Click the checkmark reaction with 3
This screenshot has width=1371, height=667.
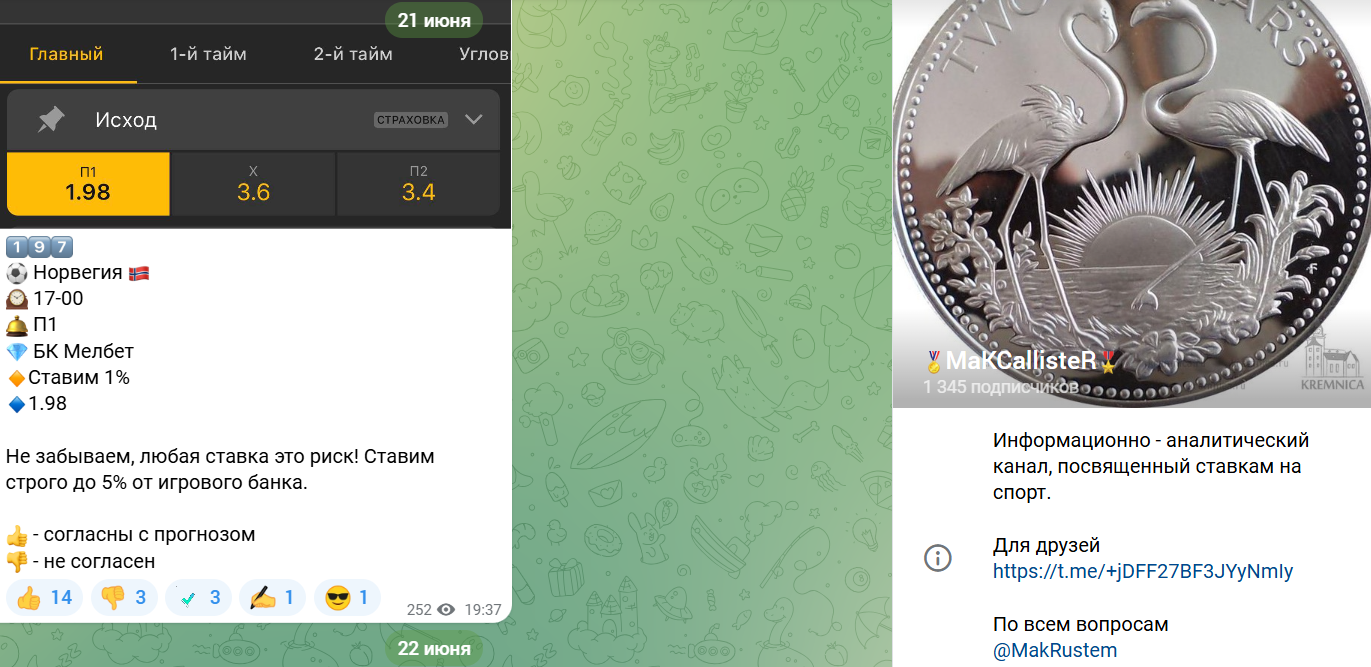[198, 598]
